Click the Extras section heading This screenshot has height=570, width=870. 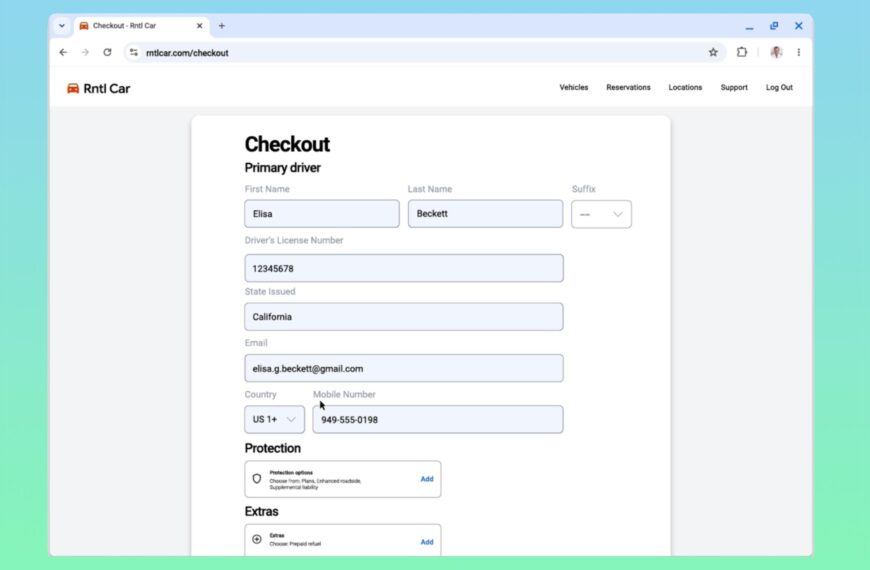tap(261, 511)
